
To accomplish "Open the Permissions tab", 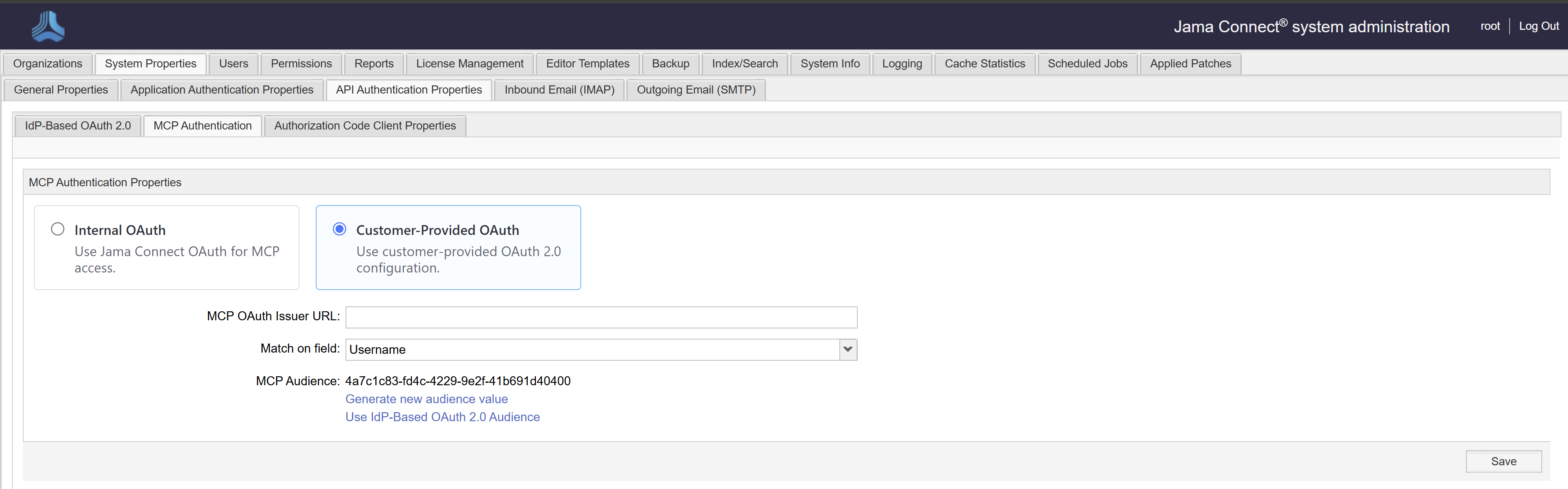I will [301, 64].
